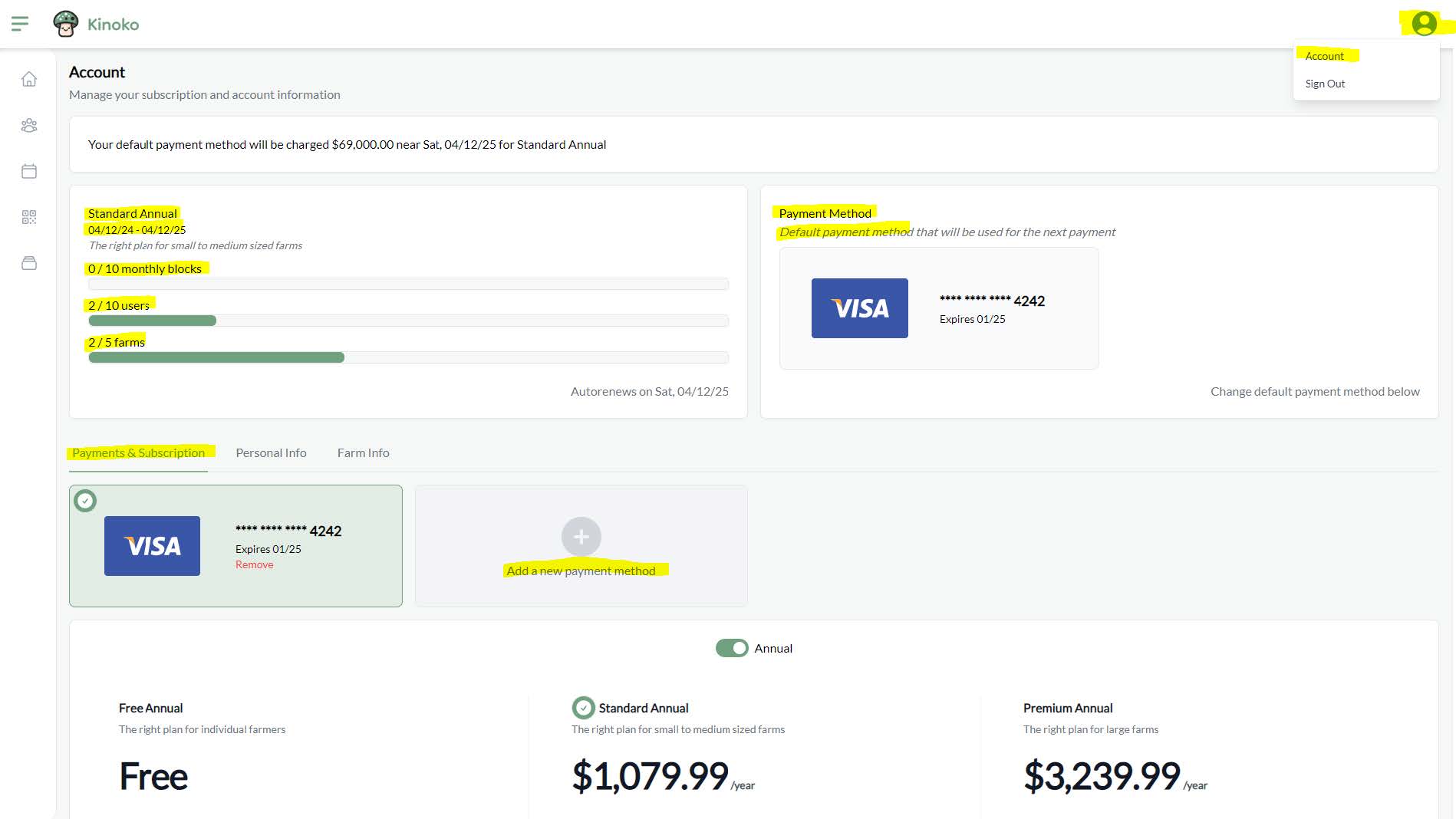Image resolution: width=1456 pixels, height=819 pixels.
Task: Open the calendar sidebar icon
Action: point(29,171)
